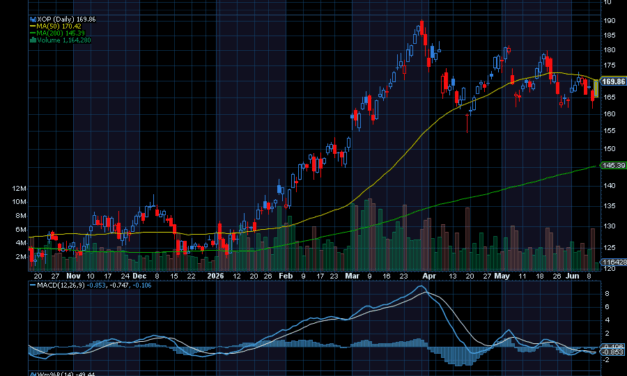
Task: Click the Feb date axis label
Action: (x=286, y=276)
